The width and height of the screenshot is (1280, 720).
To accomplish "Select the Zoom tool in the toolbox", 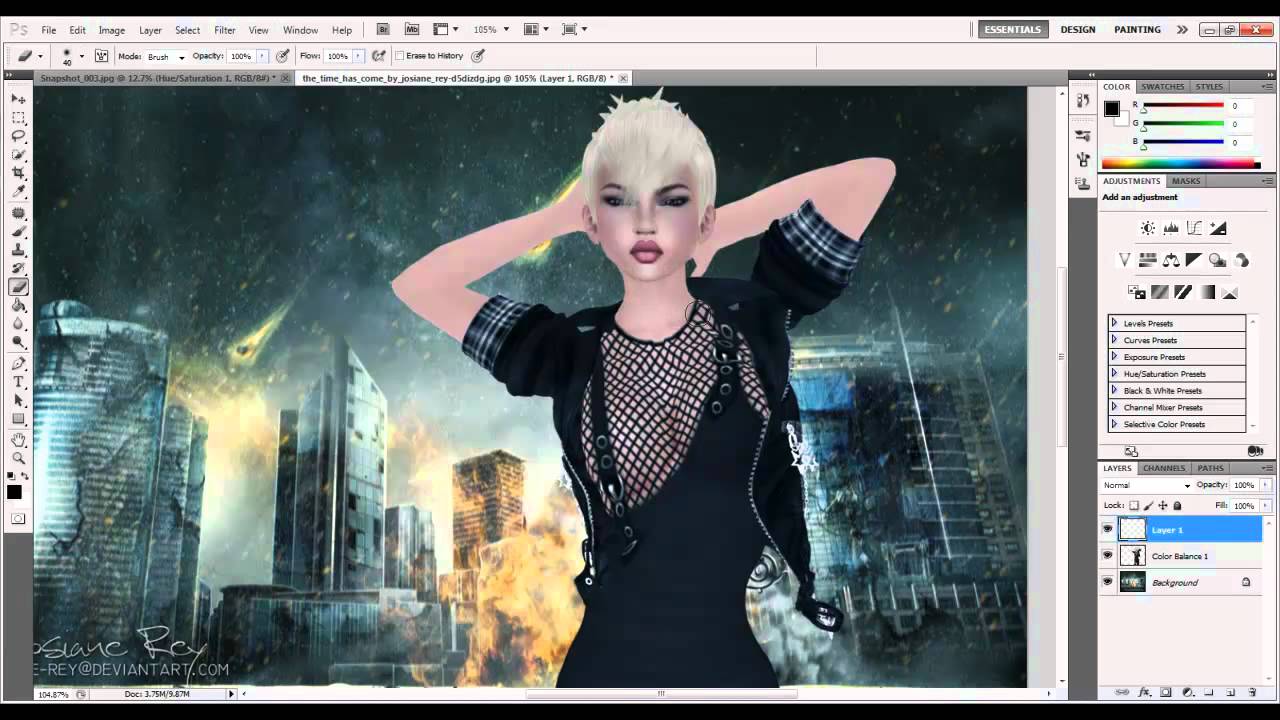I will pos(18,458).
